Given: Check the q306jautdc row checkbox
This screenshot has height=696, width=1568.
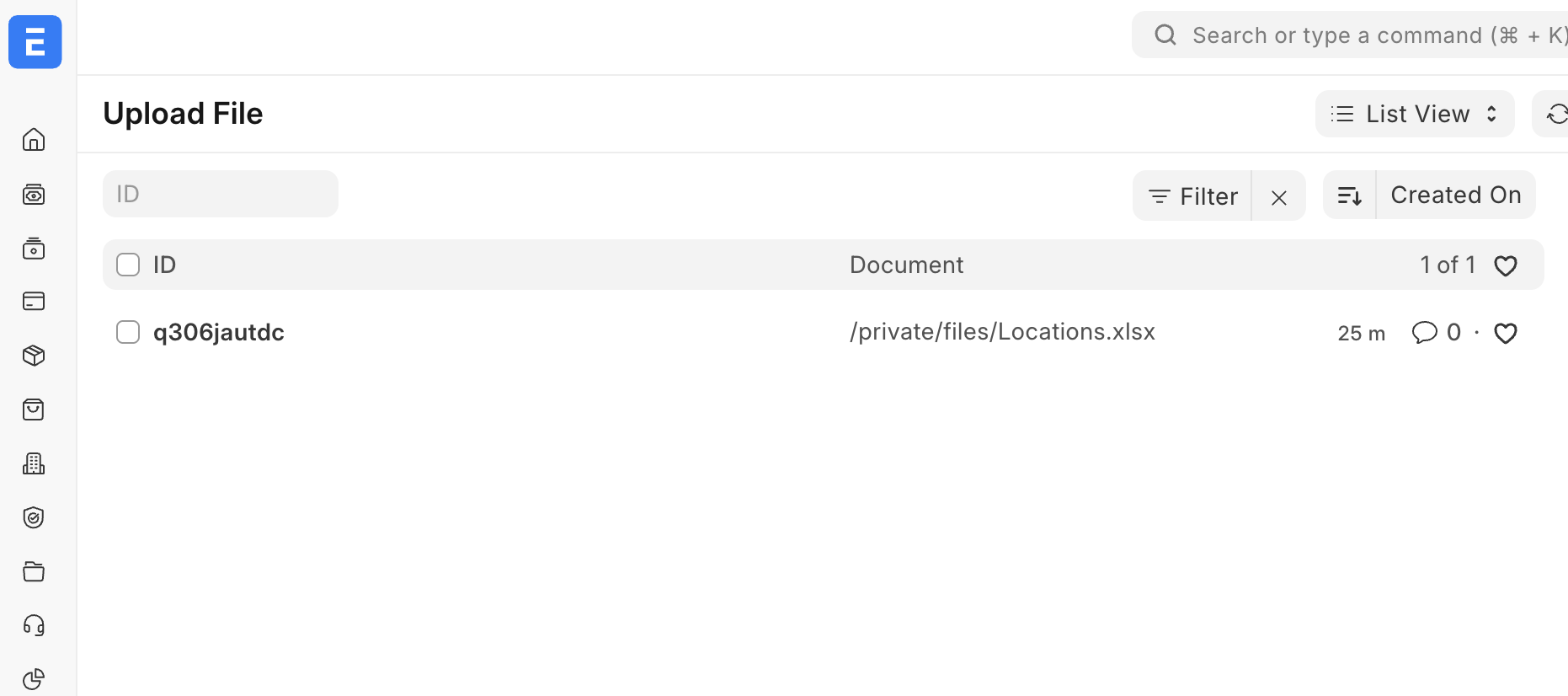Looking at the screenshot, I should pyautogui.click(x=128, y=332).
